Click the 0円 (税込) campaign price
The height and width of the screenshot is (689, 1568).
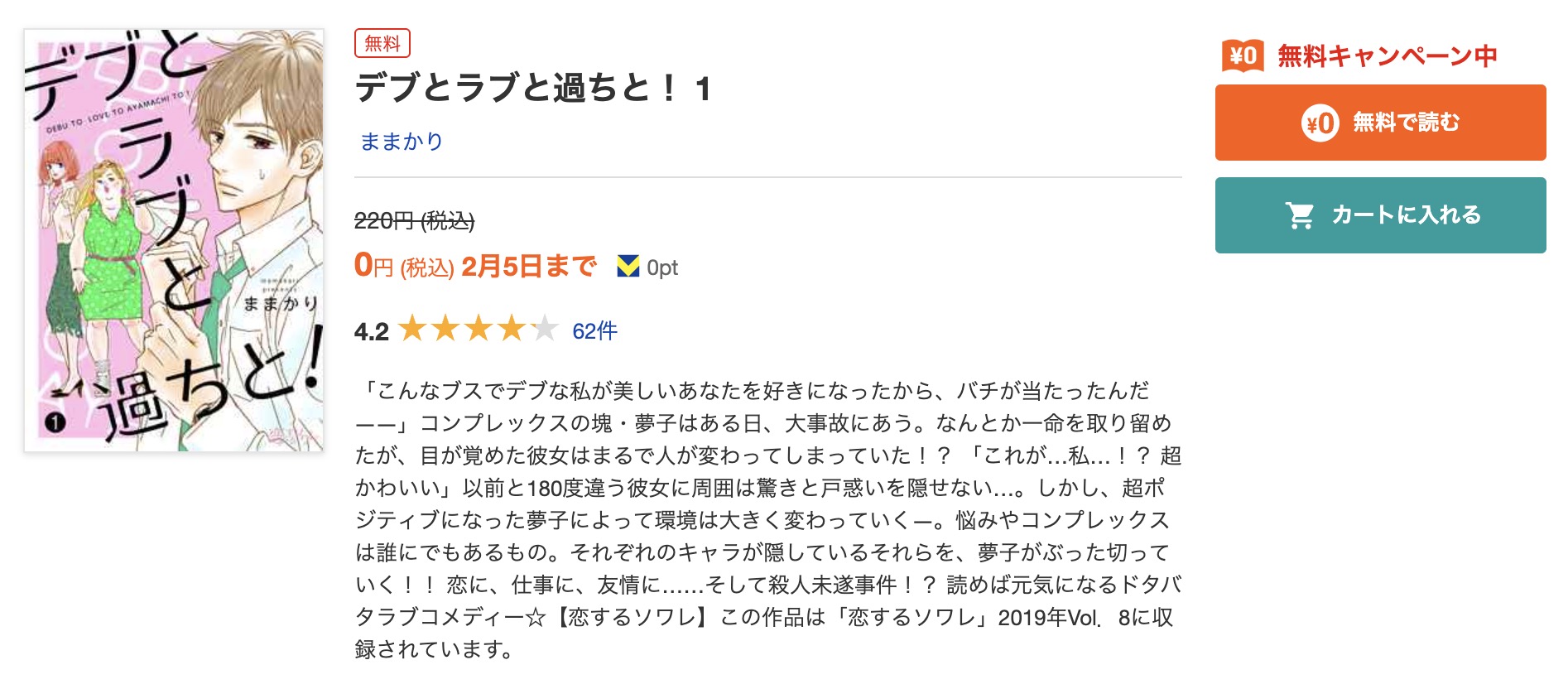[x=403, y=266]
